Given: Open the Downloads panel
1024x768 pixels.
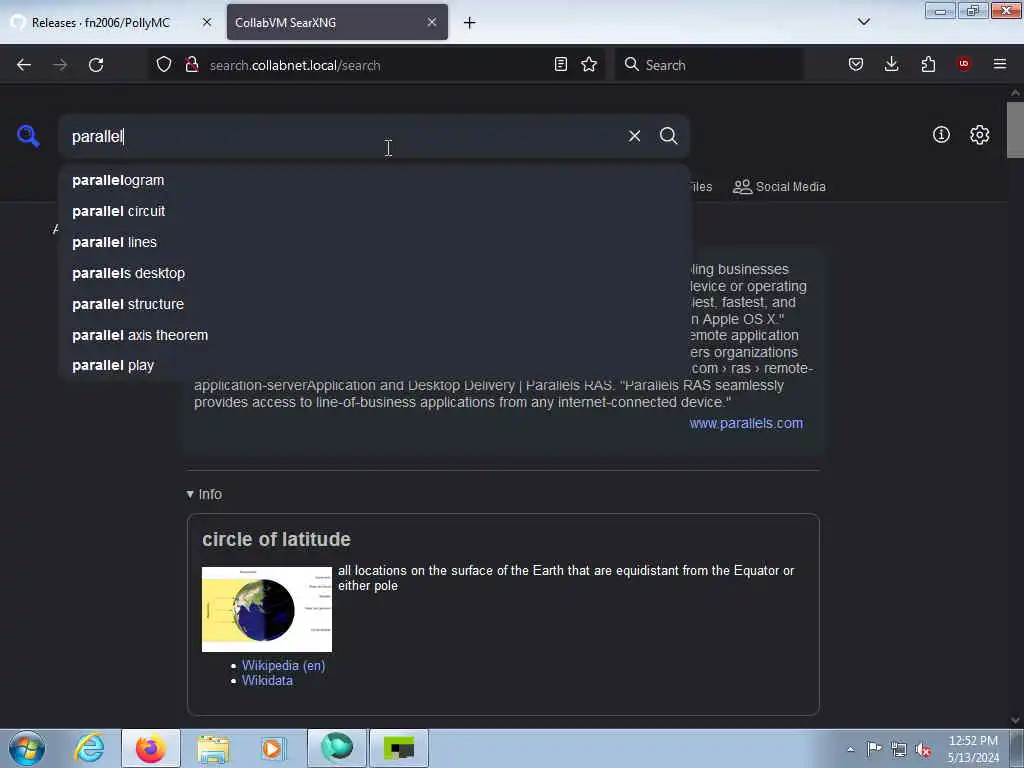Looking at the screenshot, I should tap(891, 64).
